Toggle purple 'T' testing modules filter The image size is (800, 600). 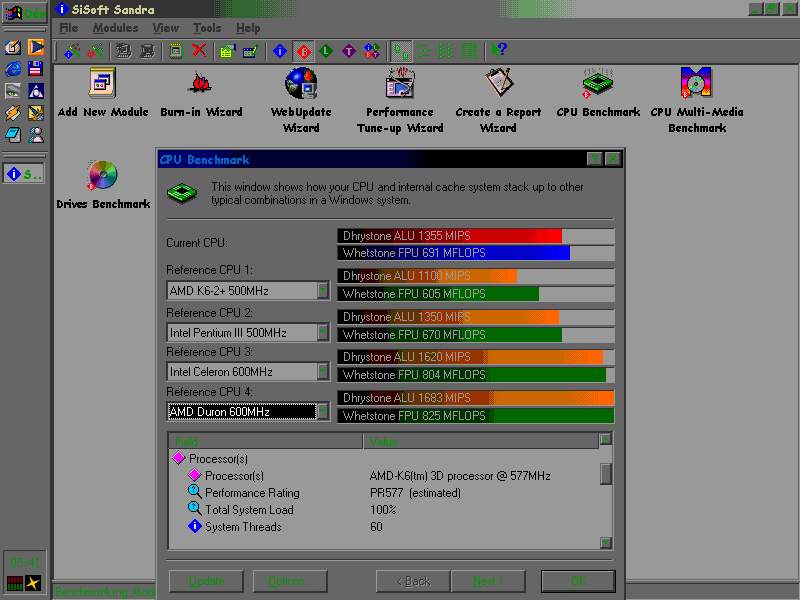click(349, 51)
